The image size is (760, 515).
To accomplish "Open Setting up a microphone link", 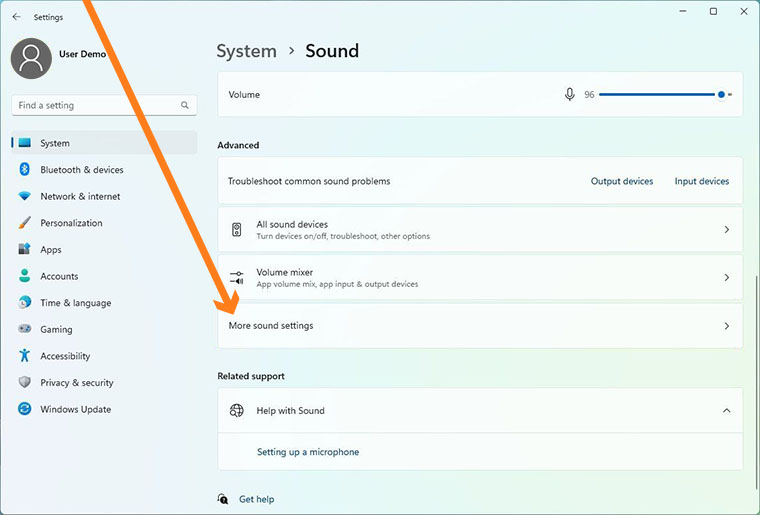I will click(308, 452).
